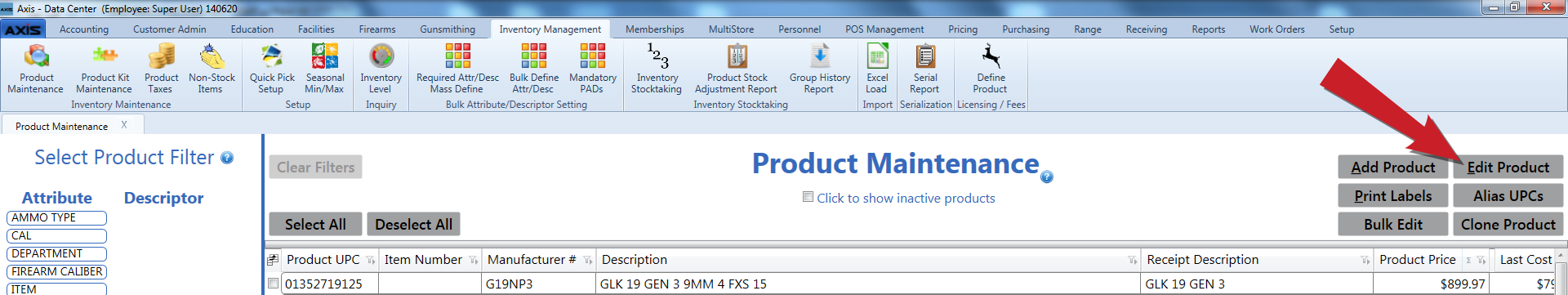Open Product Maintenance ribbon icon
This screenshot has width=1568, height=295.
pyautogui.click(x=36, y=69)
